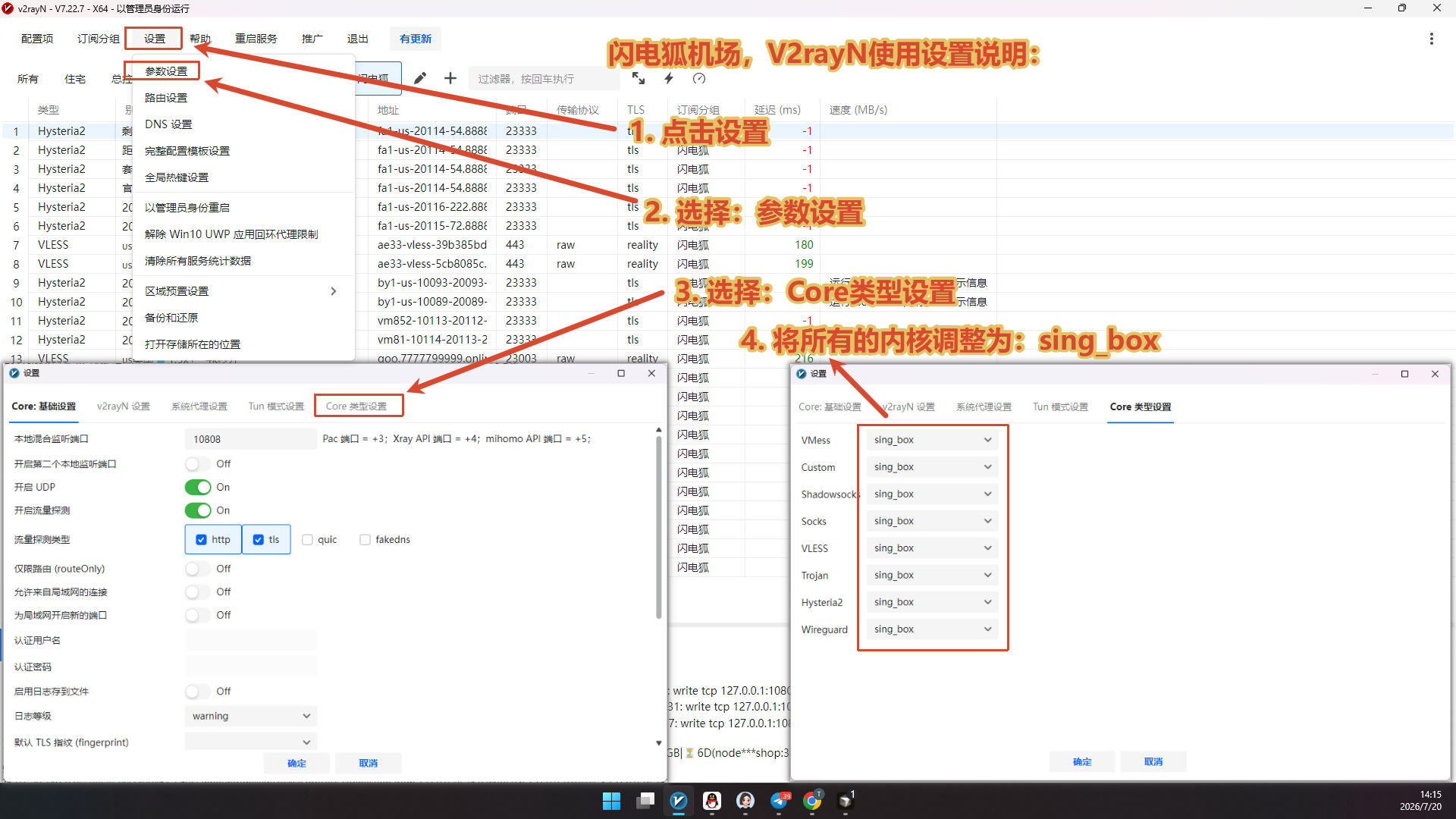
Task: Toggle second local listening port switch
Action: point(198,464)
